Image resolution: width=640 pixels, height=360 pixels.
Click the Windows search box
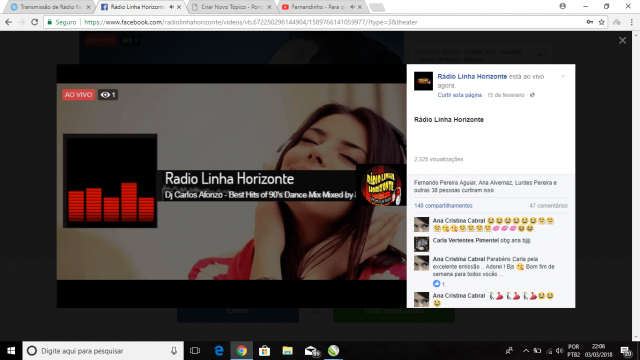(x=103, y=351)
